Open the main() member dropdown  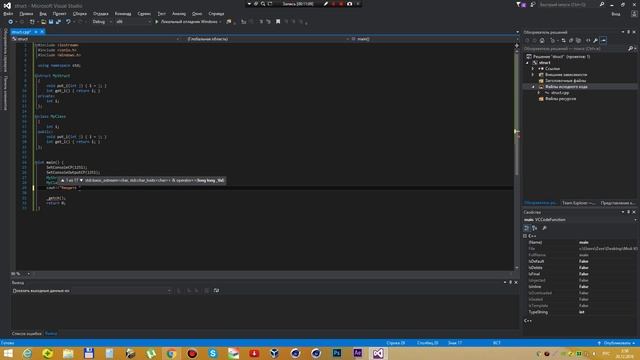coord(434,39)
